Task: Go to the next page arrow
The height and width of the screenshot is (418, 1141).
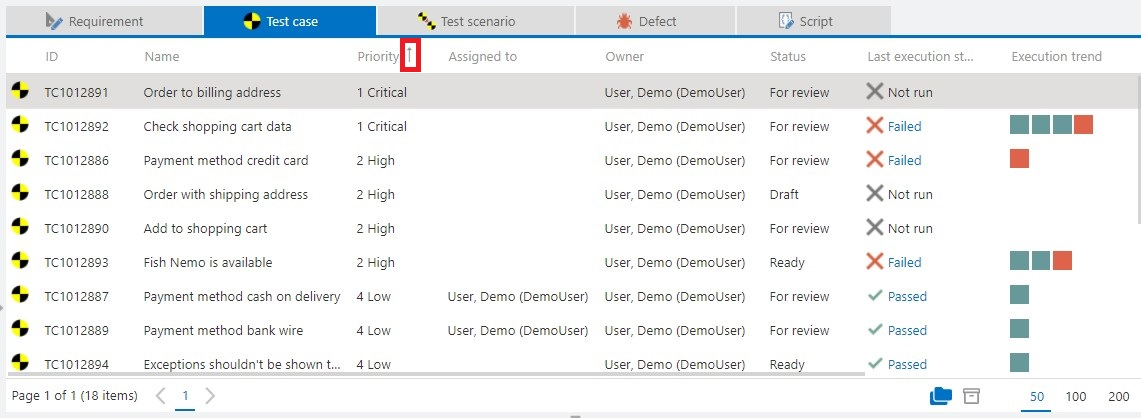Action: click(x=210, y=396)
